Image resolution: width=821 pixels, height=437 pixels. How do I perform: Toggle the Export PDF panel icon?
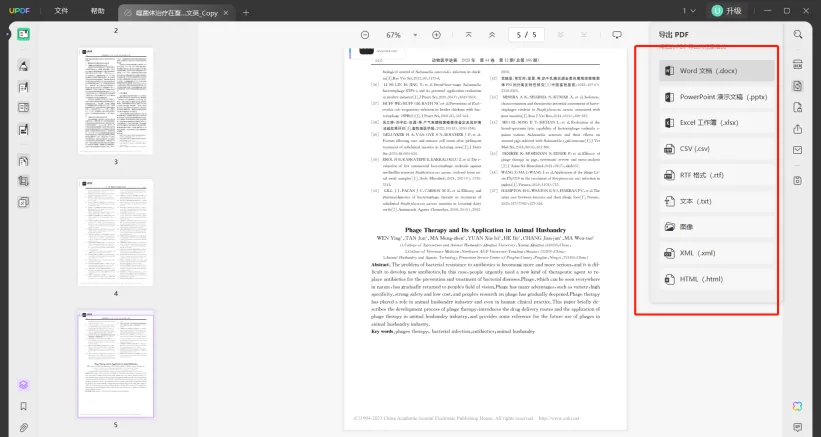coord(797,86)
